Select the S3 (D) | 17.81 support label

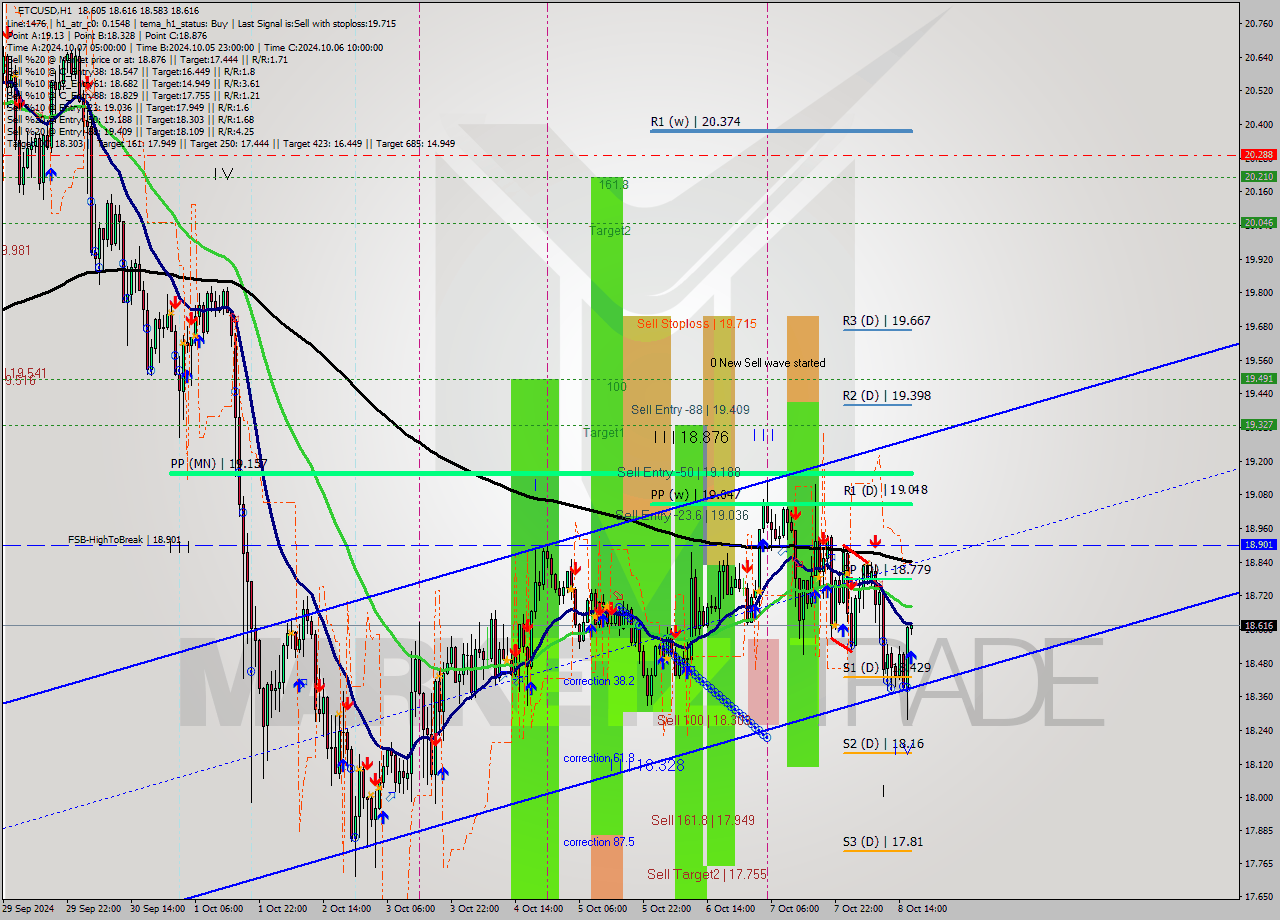883,842
